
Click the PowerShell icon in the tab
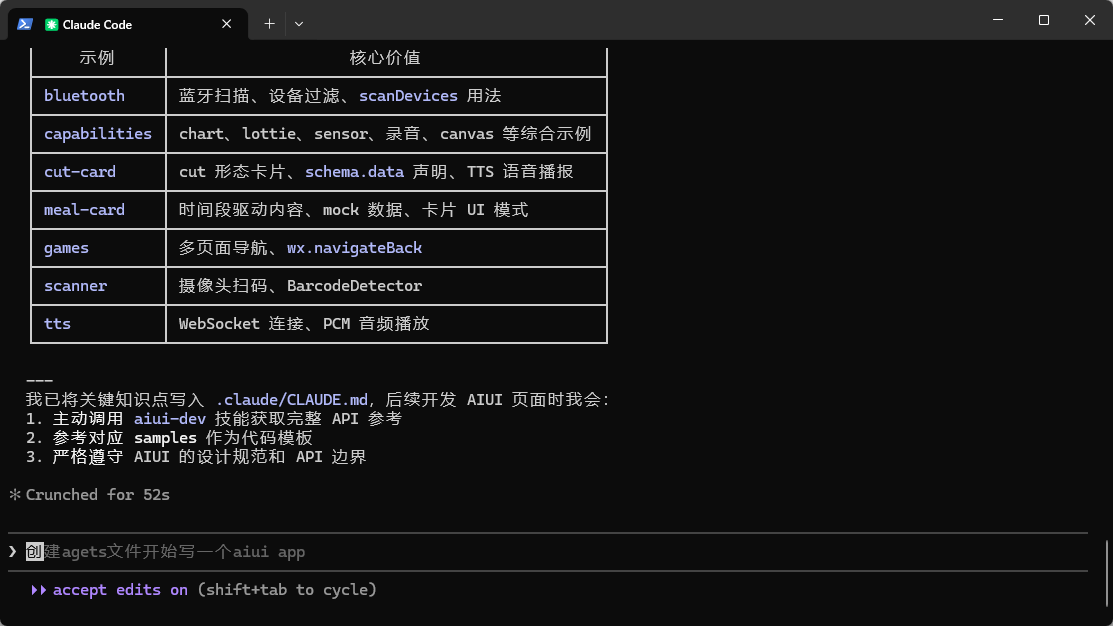(x=25, y=24)
